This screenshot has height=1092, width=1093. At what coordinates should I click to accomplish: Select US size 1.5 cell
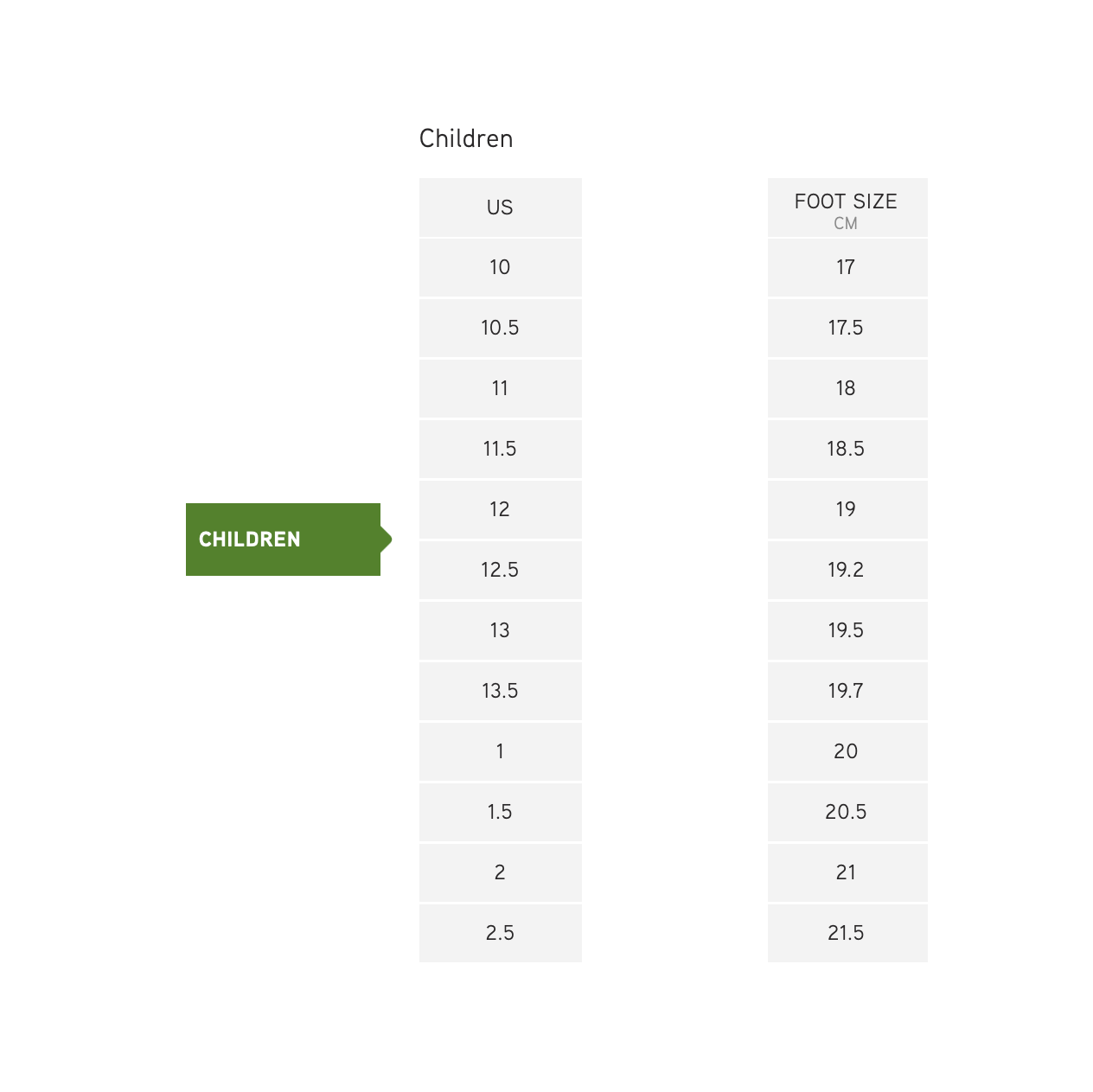(x=500, y=813)
